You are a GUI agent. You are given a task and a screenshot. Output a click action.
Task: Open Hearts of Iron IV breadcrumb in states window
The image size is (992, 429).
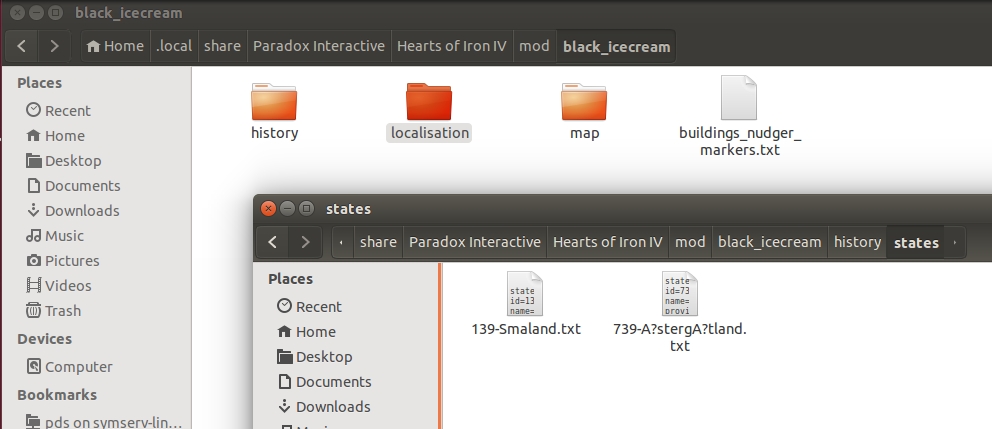click(x=608, y=242)
